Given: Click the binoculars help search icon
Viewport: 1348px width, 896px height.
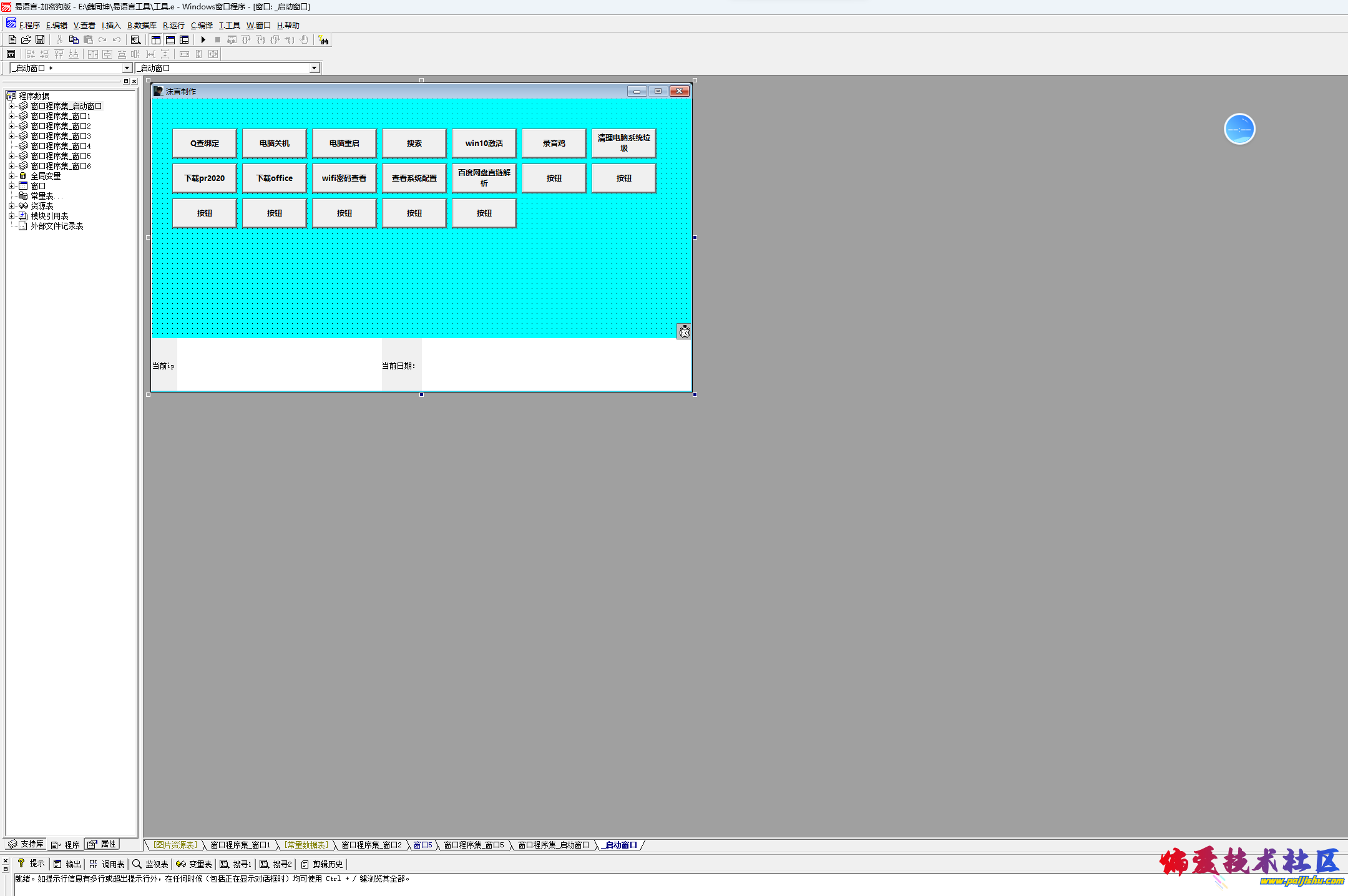Looking at the screenshot, I should tap(323, 40).
